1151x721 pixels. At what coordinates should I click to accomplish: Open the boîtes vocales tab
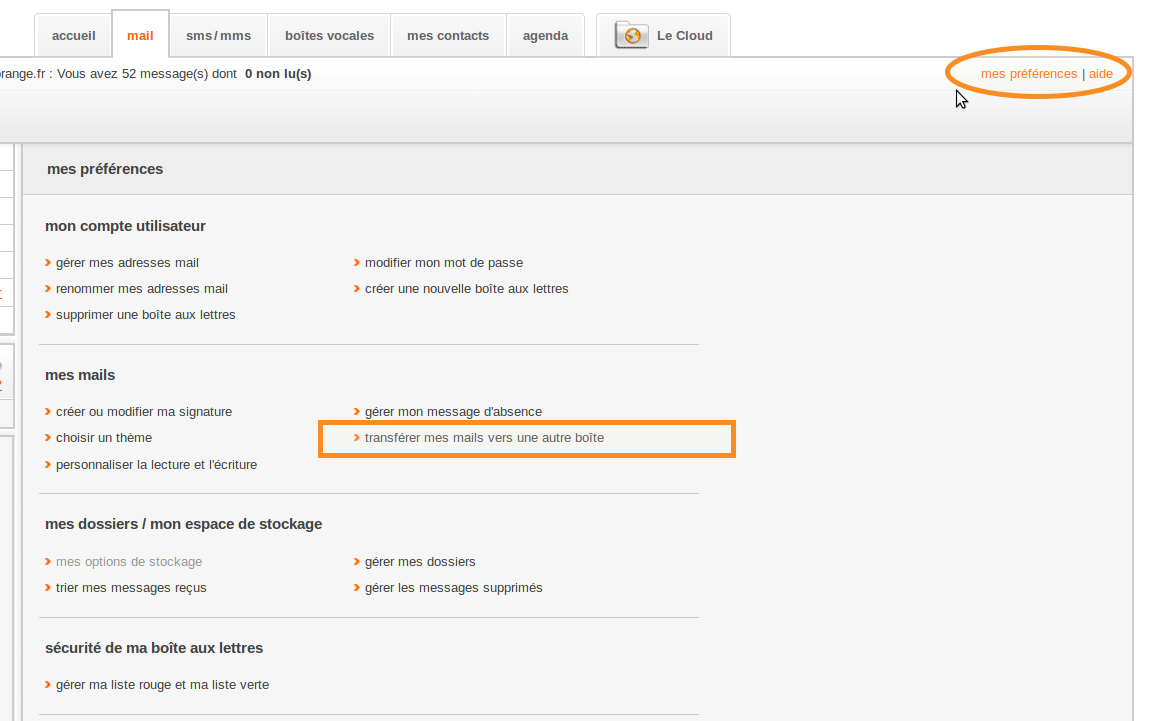[x=329, y=36]
